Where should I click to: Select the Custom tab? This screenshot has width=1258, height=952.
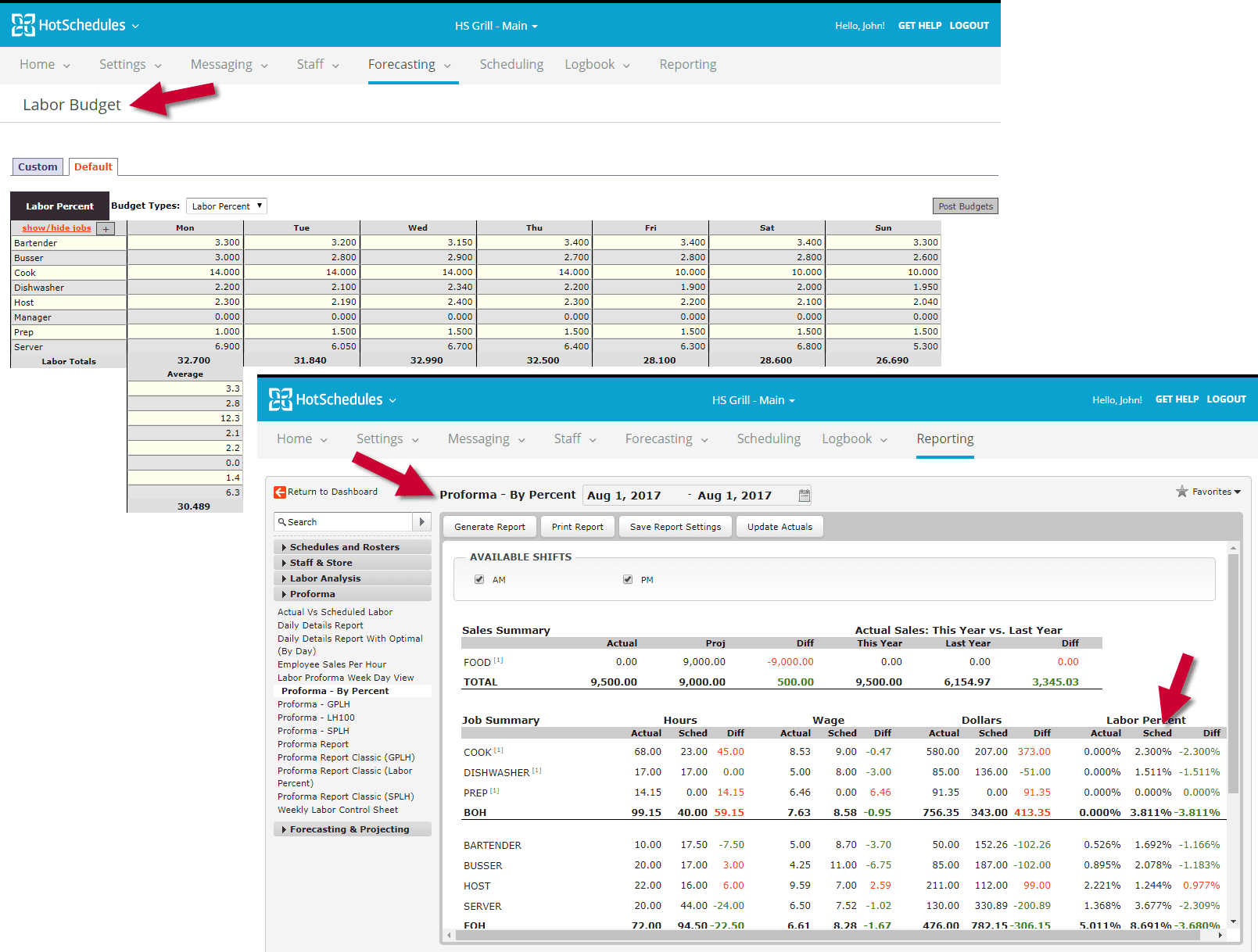point(38,167)
